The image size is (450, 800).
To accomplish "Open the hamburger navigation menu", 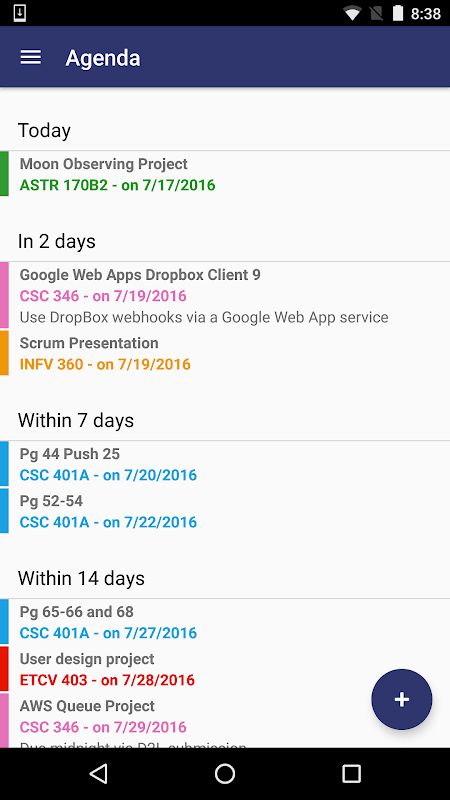I will tap(31, 57).
